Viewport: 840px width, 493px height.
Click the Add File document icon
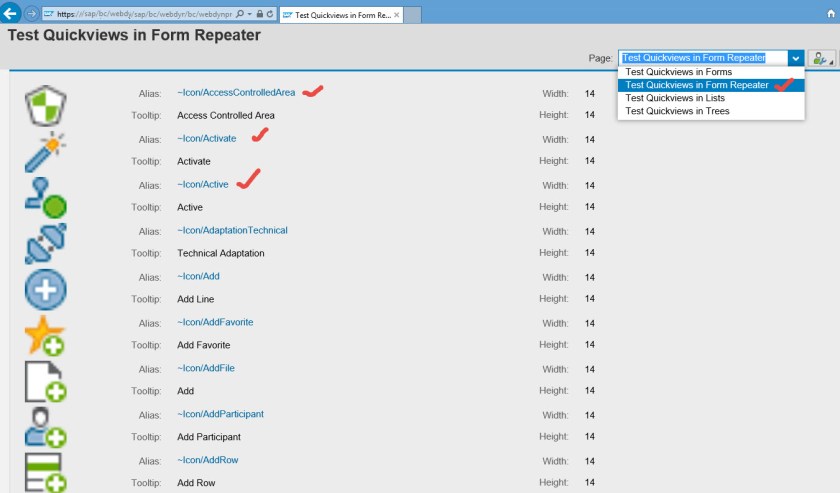pyautogui.click(x=46, y=382)
